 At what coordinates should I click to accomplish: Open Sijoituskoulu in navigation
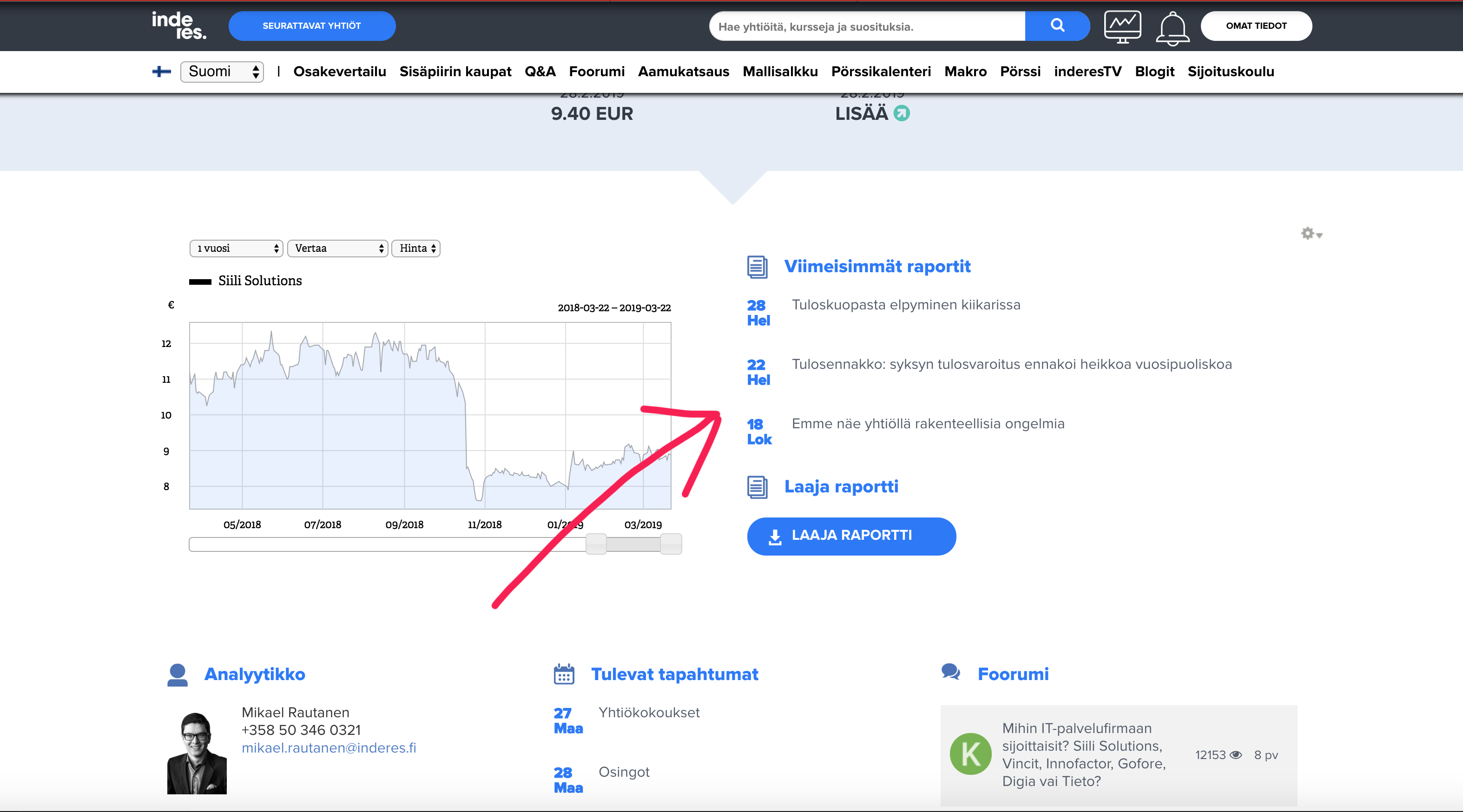(x=1231, y=72)
